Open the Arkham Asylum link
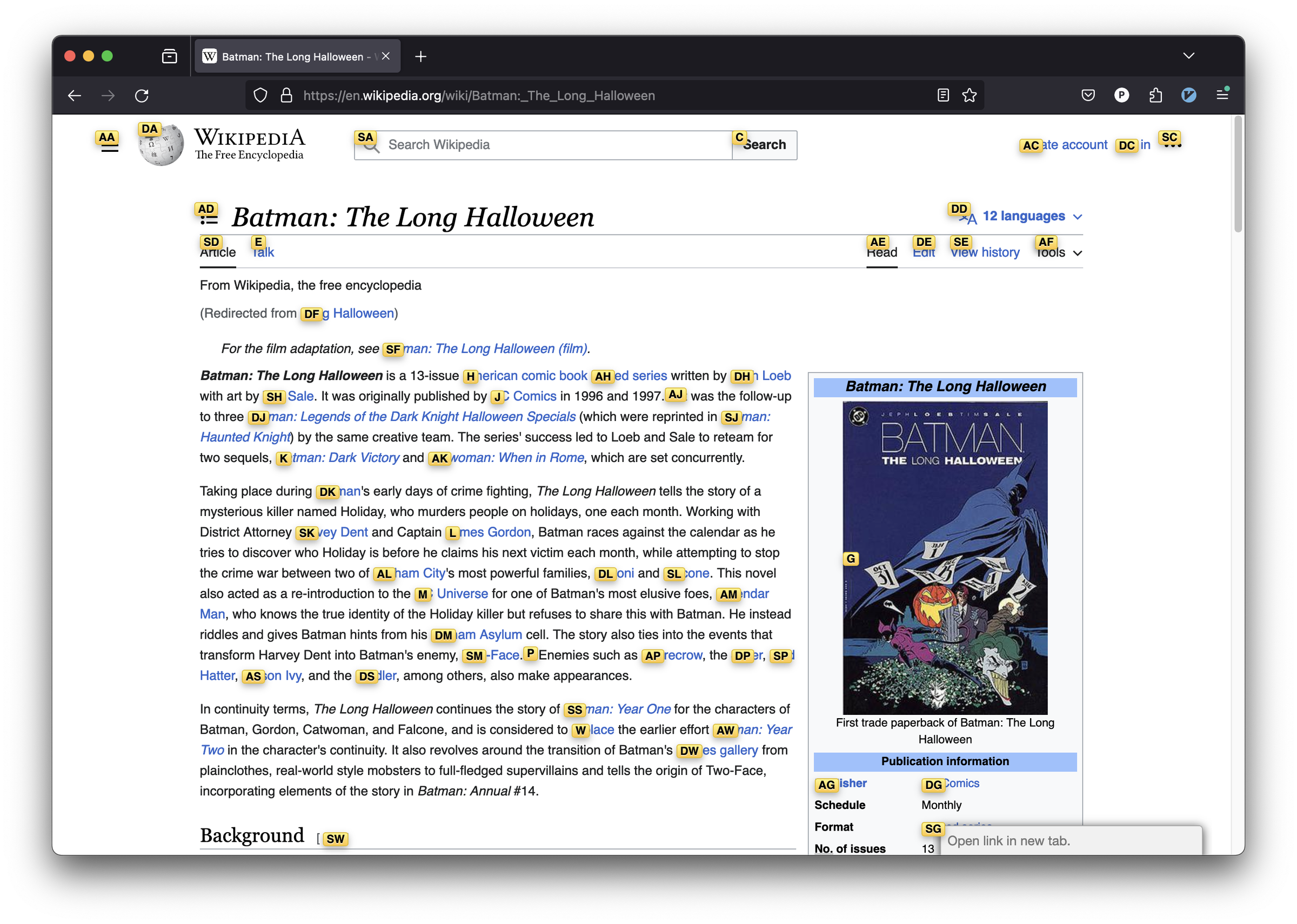The width and height of the screenshot is (1297, 924). 477,635
